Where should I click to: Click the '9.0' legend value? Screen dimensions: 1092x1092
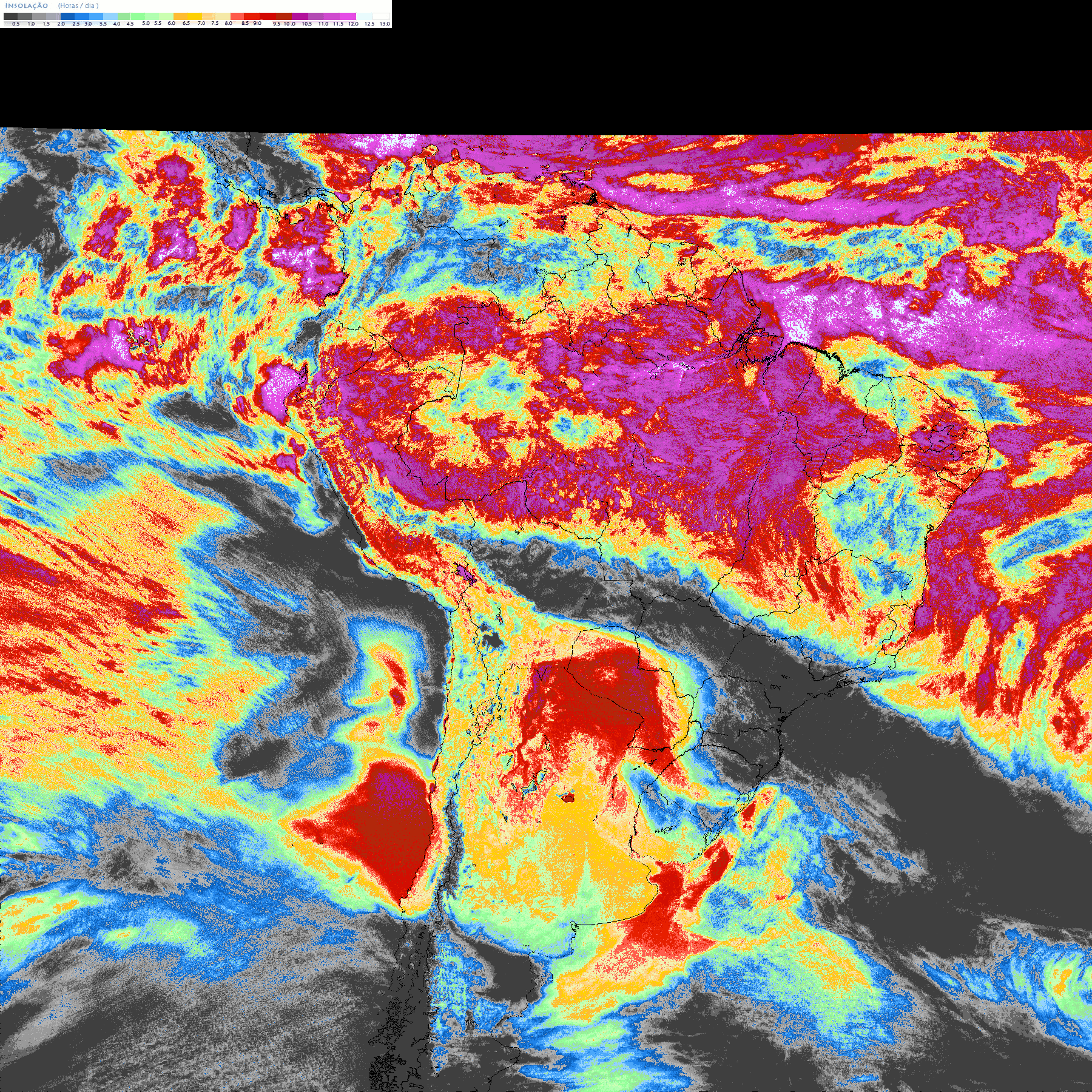pyautogui.click(x=257, y=23)
